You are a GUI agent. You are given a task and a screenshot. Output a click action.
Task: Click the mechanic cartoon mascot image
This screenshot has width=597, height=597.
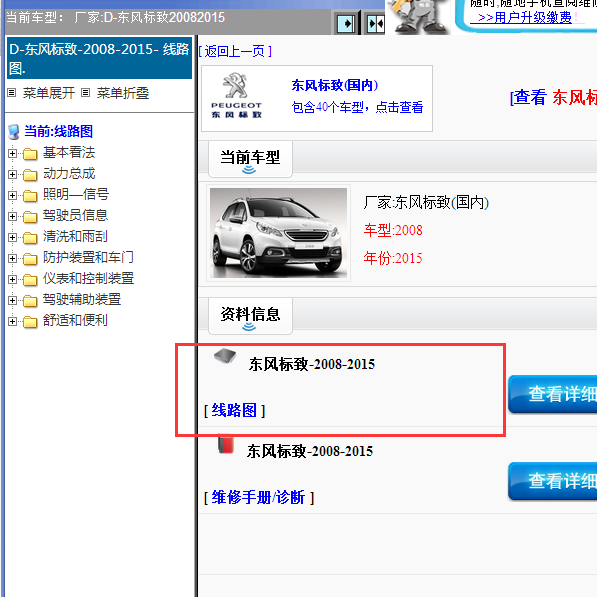(x=419, y=16)
